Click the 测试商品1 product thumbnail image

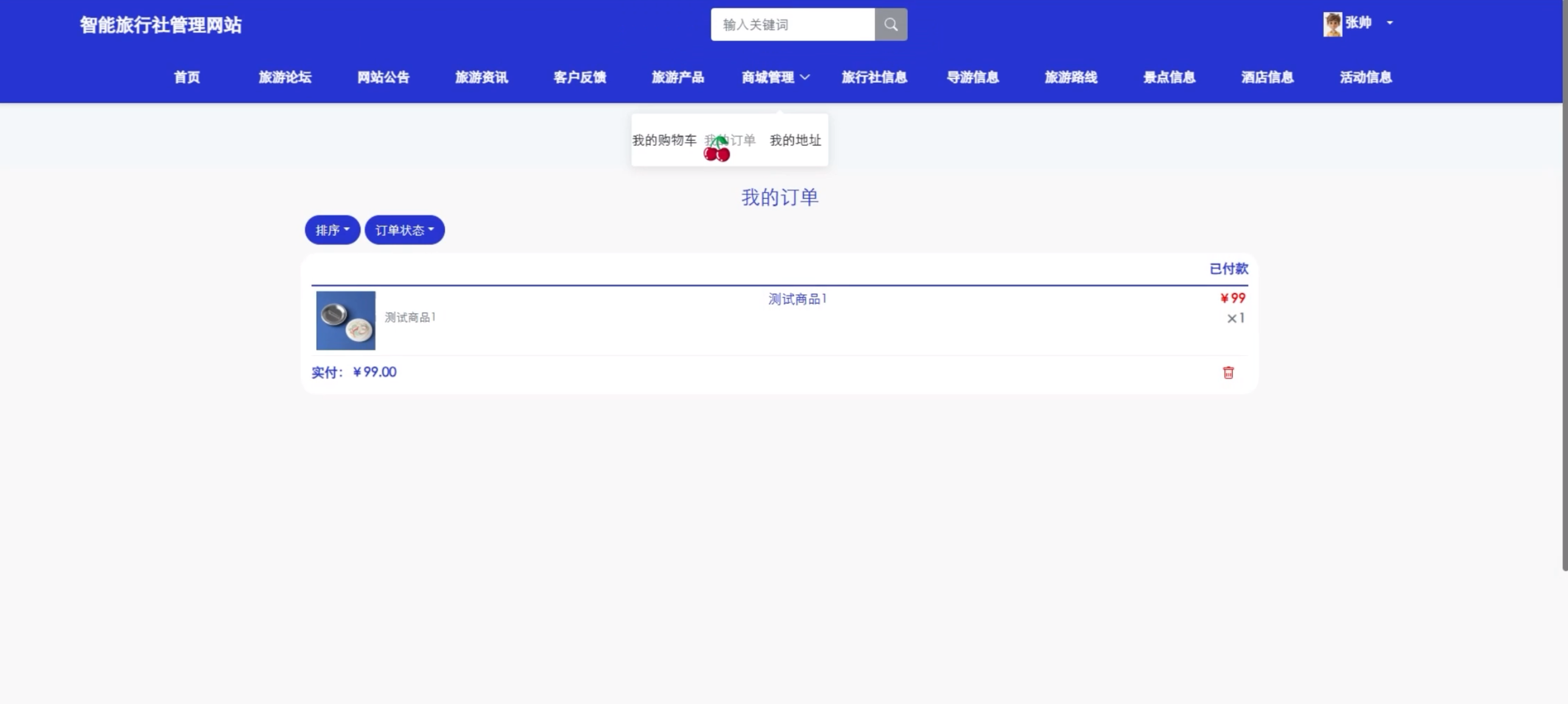345,321
